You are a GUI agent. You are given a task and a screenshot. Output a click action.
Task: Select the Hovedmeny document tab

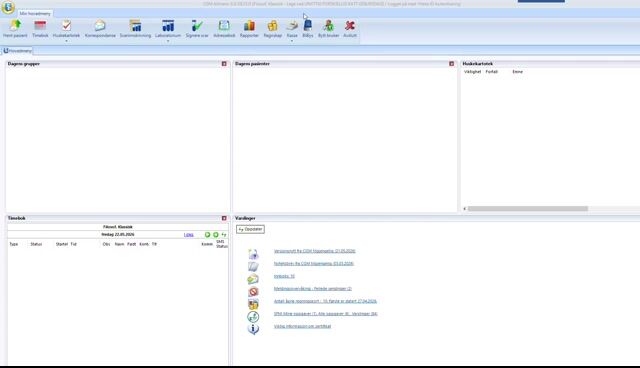pyautogui.click(x=18, y=51)
